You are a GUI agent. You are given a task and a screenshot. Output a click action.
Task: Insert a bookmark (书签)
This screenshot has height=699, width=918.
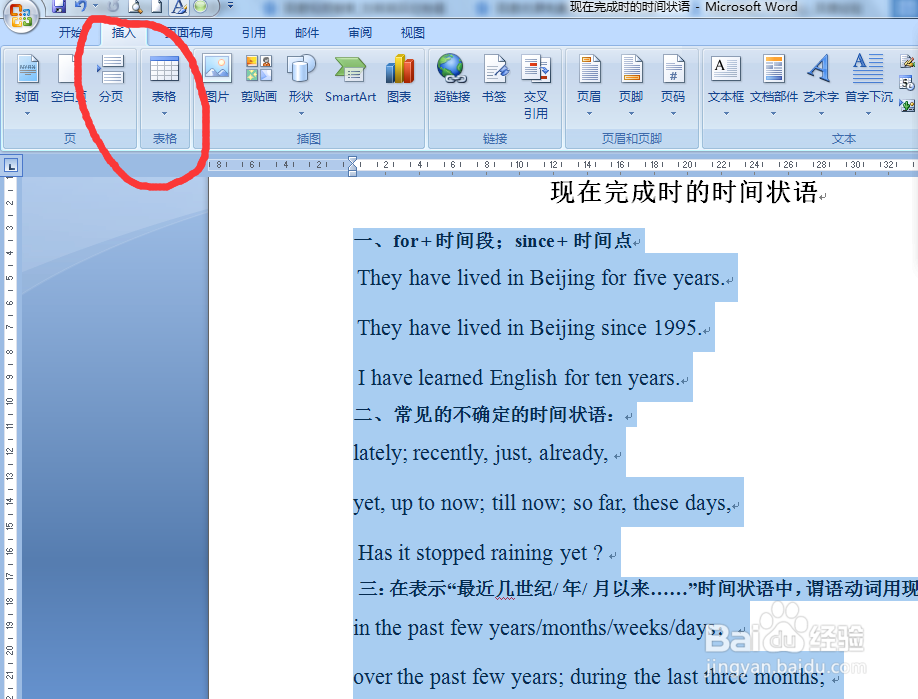[495, 80]
